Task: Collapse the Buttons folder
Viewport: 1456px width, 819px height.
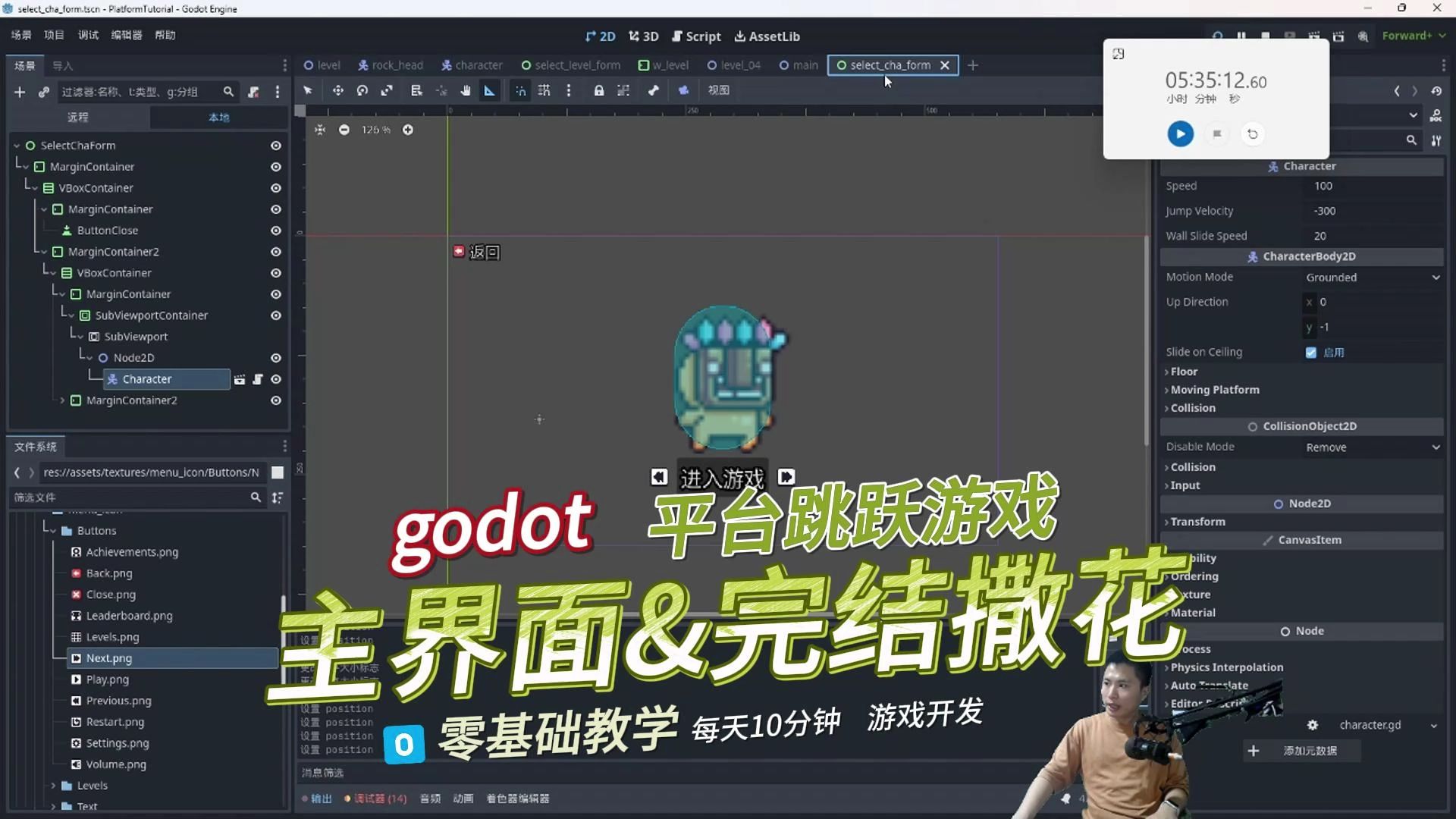Action: point(53,531)
